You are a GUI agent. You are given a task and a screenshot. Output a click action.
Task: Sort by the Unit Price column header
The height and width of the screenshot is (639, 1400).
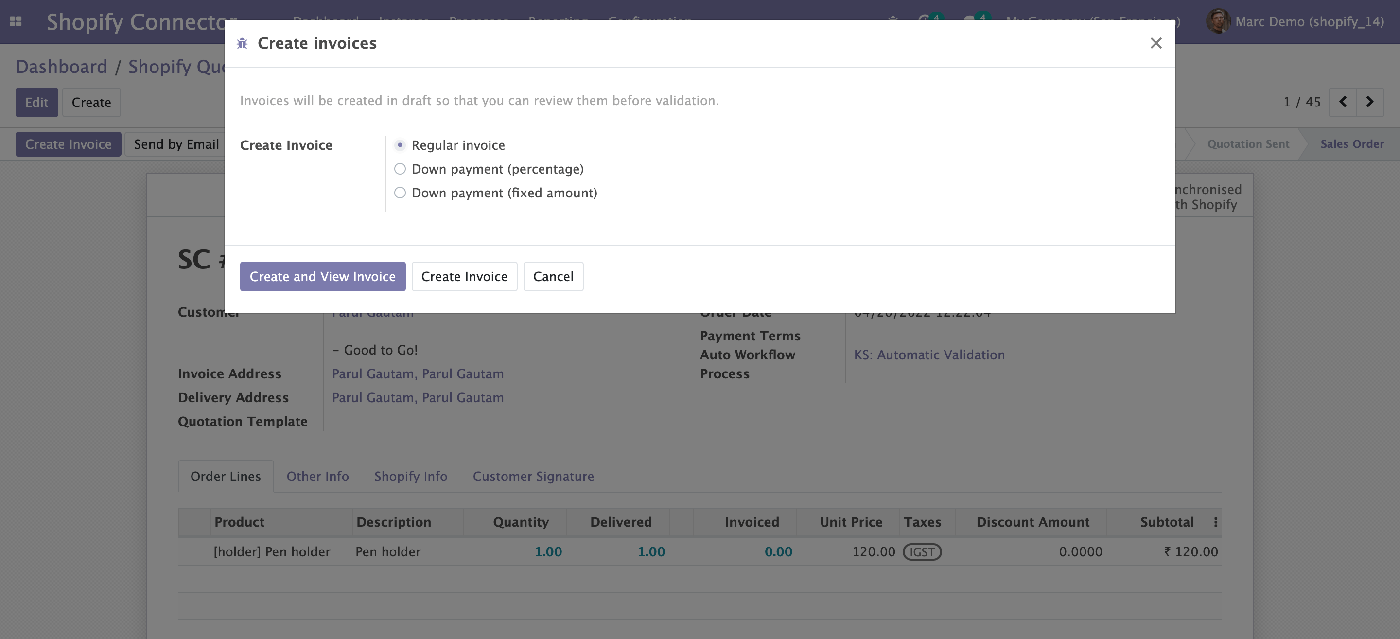[x=848, y=522]
